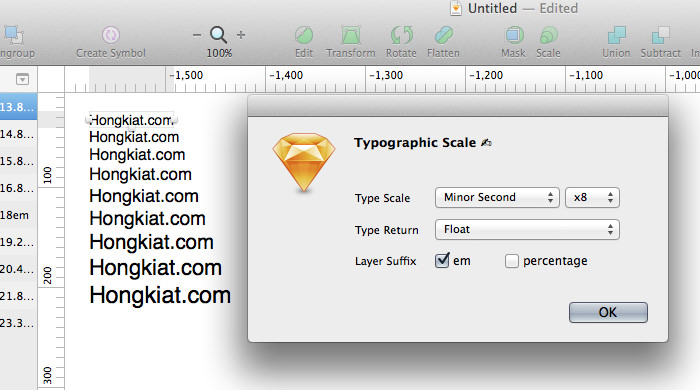
Task: Select the 13.8... layer row
Action: click(19, 107)
